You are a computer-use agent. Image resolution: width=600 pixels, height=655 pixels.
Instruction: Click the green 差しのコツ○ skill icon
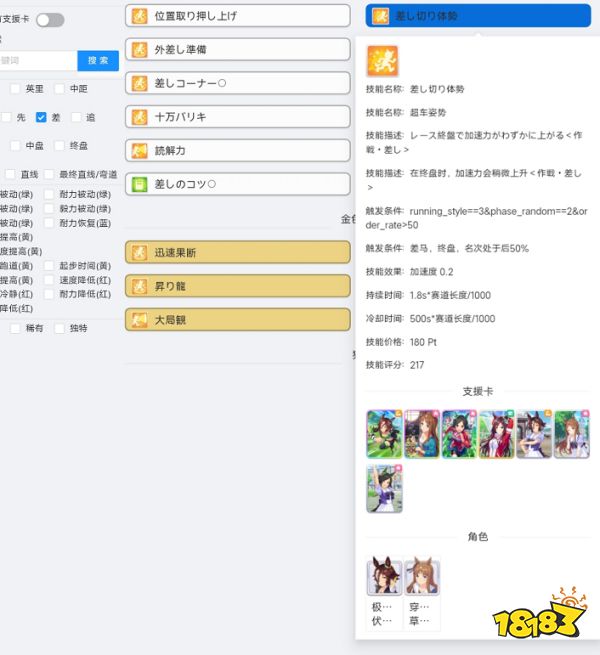[140, 184]
